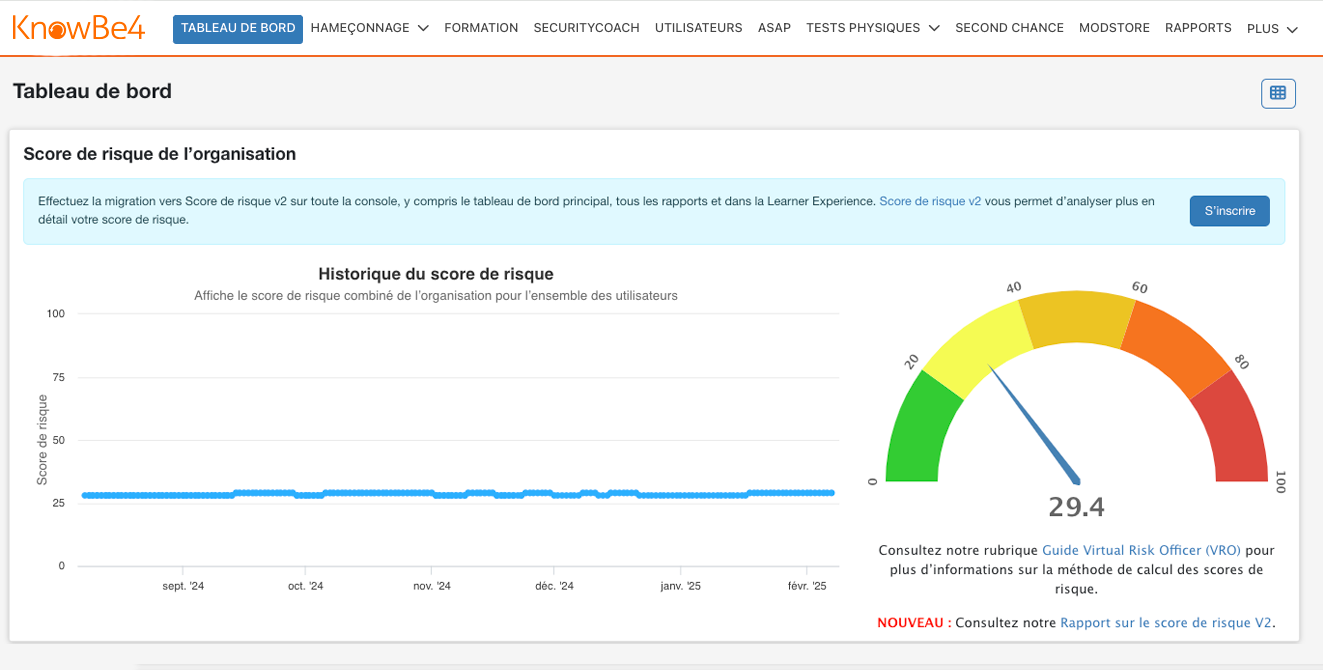Open the Rapports menu item
Screen dimensions: 1323x670
1198,28
